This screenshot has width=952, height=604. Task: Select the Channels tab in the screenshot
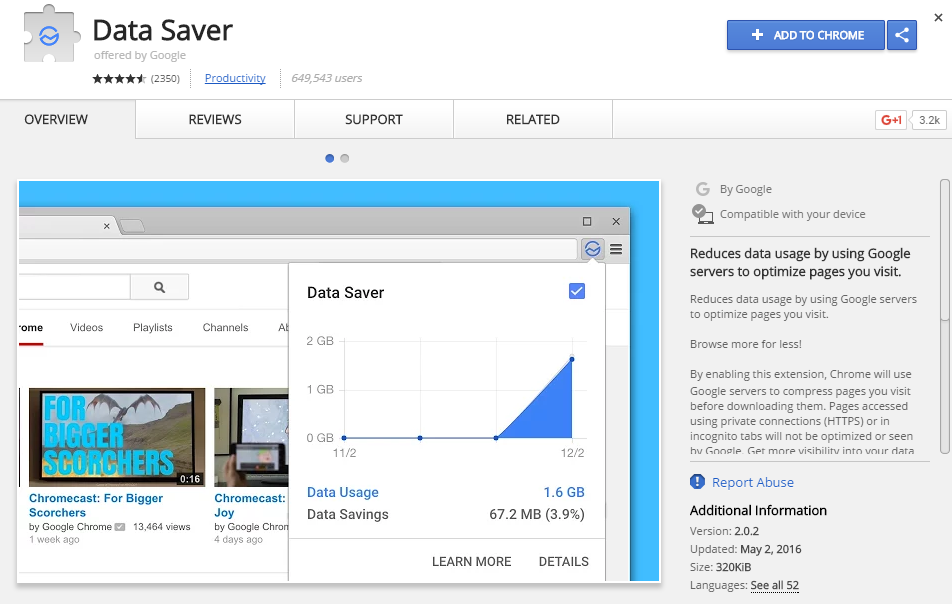[225, 327]
